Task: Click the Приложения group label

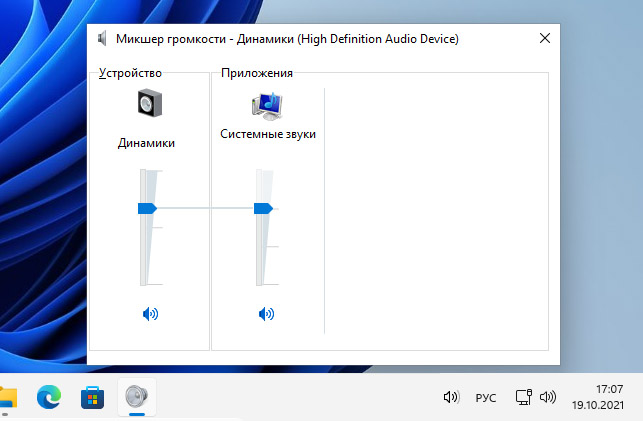Action: (x=257, y=73)
